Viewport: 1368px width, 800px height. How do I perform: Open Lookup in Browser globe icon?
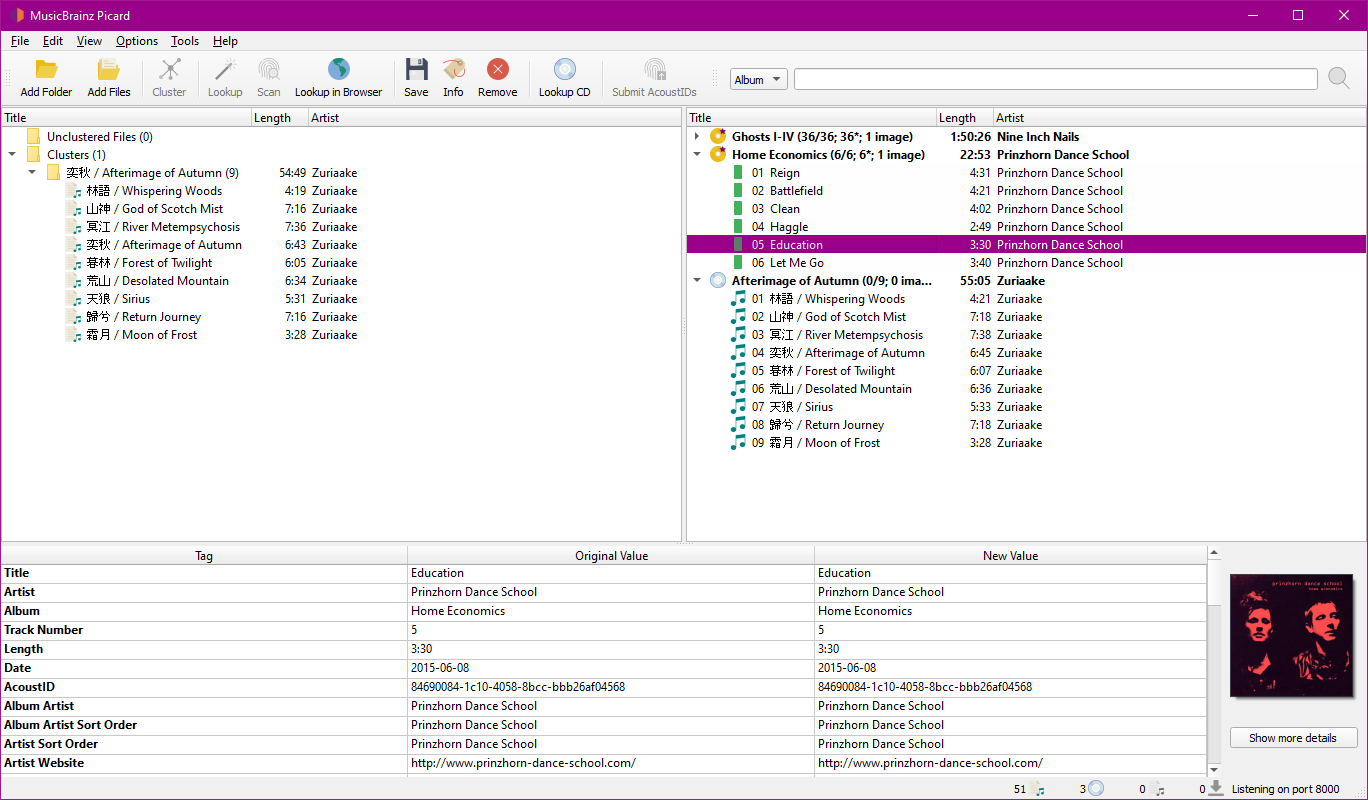(x=338, y=70)
